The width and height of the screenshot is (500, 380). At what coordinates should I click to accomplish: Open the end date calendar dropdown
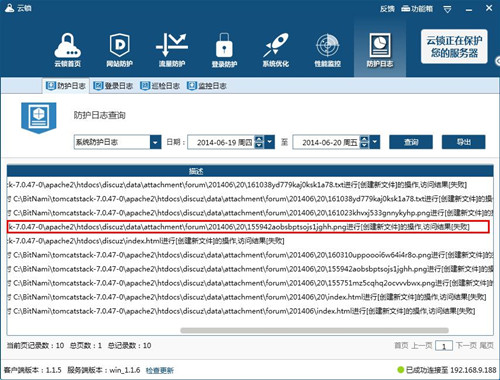(x=375, y=142)
